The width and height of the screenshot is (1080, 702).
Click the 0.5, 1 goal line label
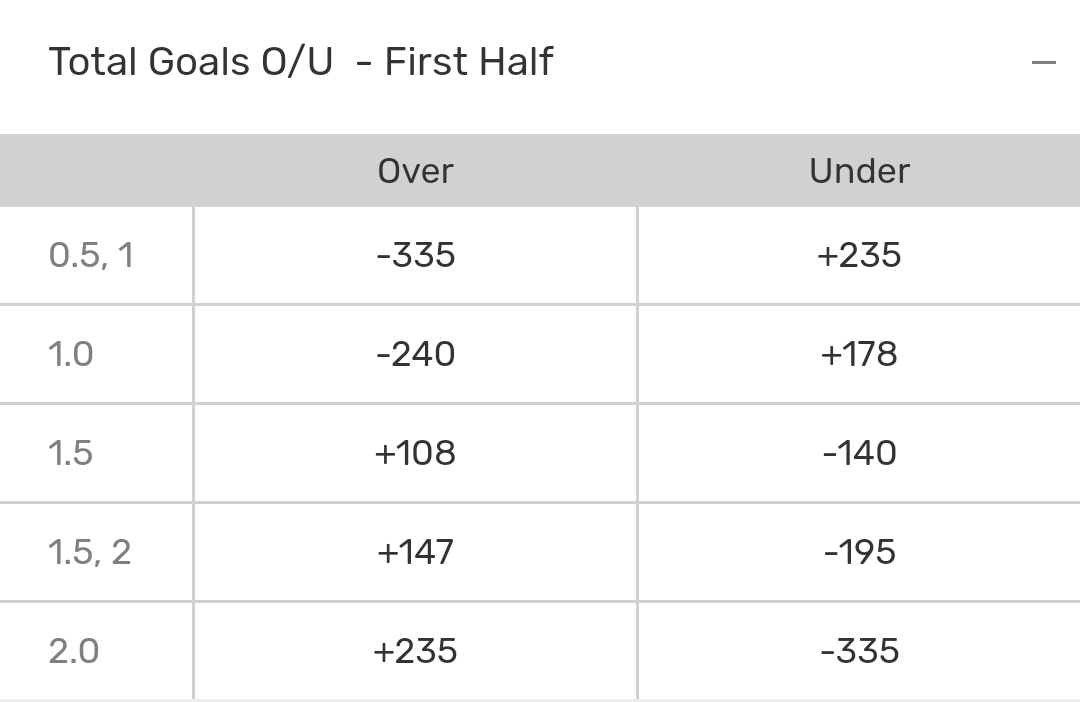[91, 255]
